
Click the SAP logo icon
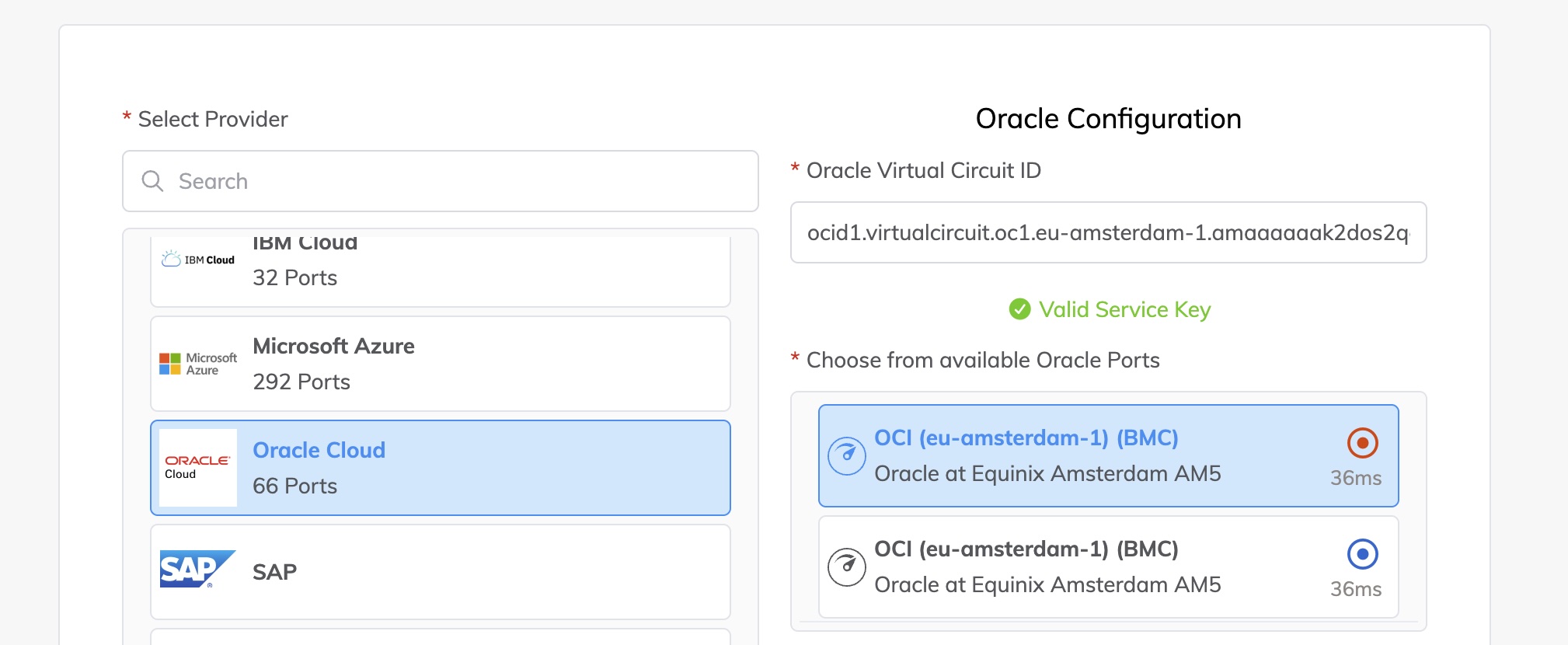tap(197, 570)
